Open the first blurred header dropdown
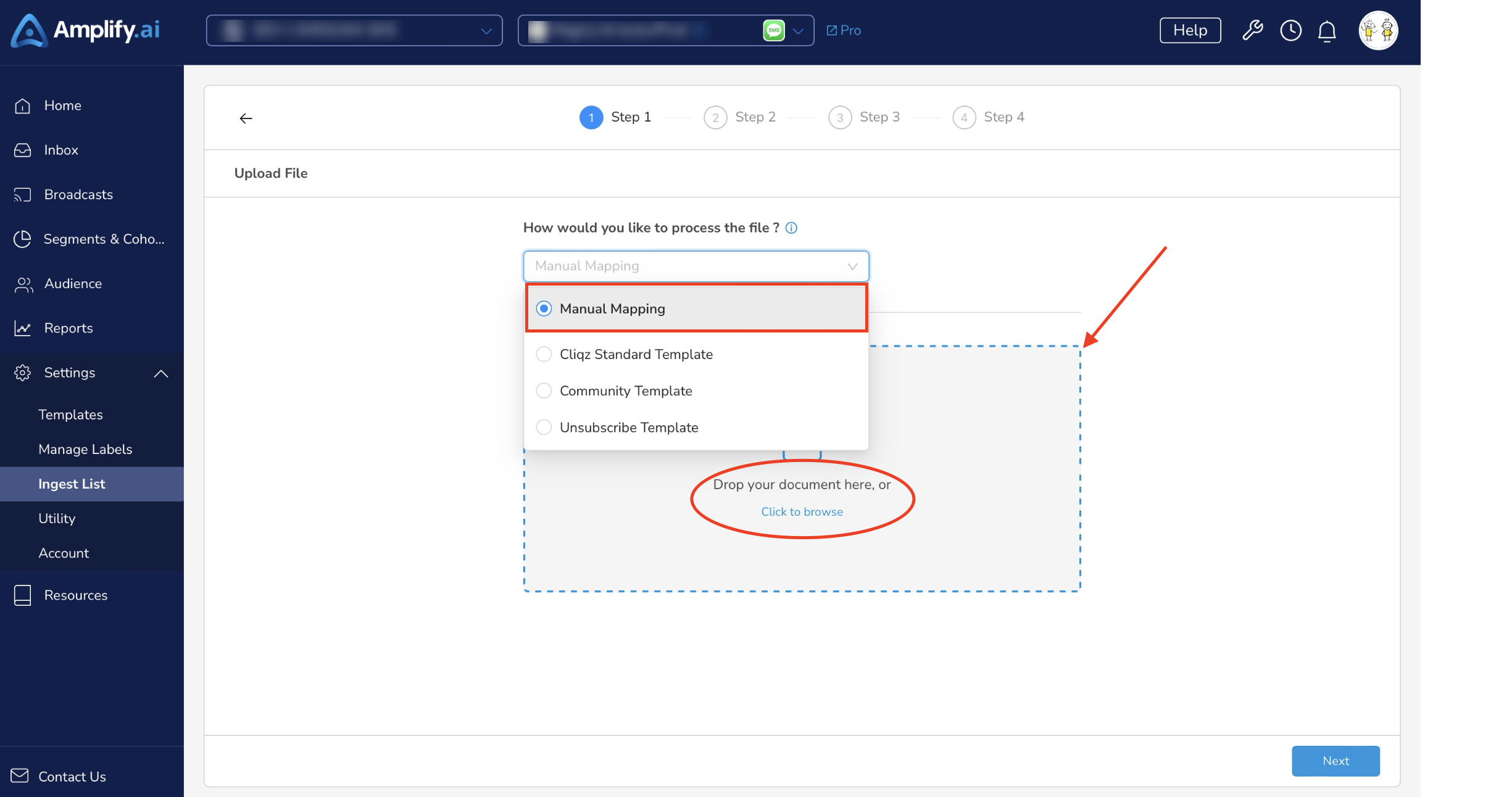This screenshot has height=797, width=1512. (x=354, y=30)
